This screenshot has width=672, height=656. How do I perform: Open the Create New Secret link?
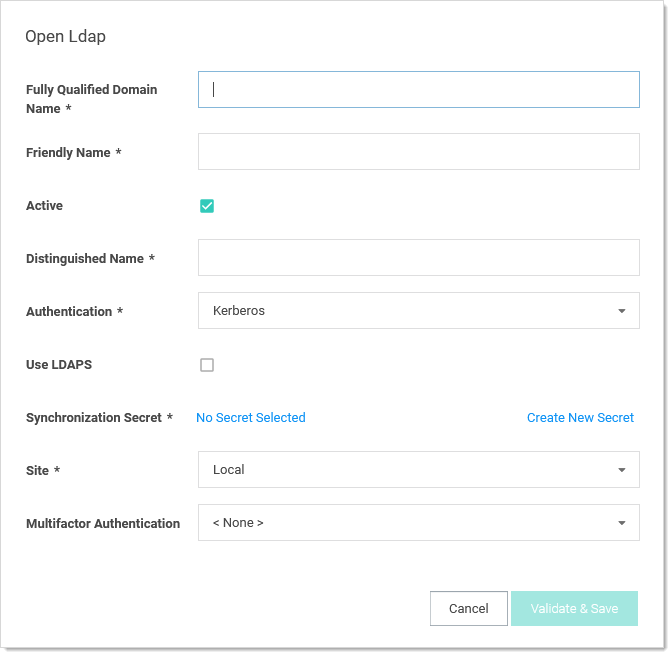(580, 418)
